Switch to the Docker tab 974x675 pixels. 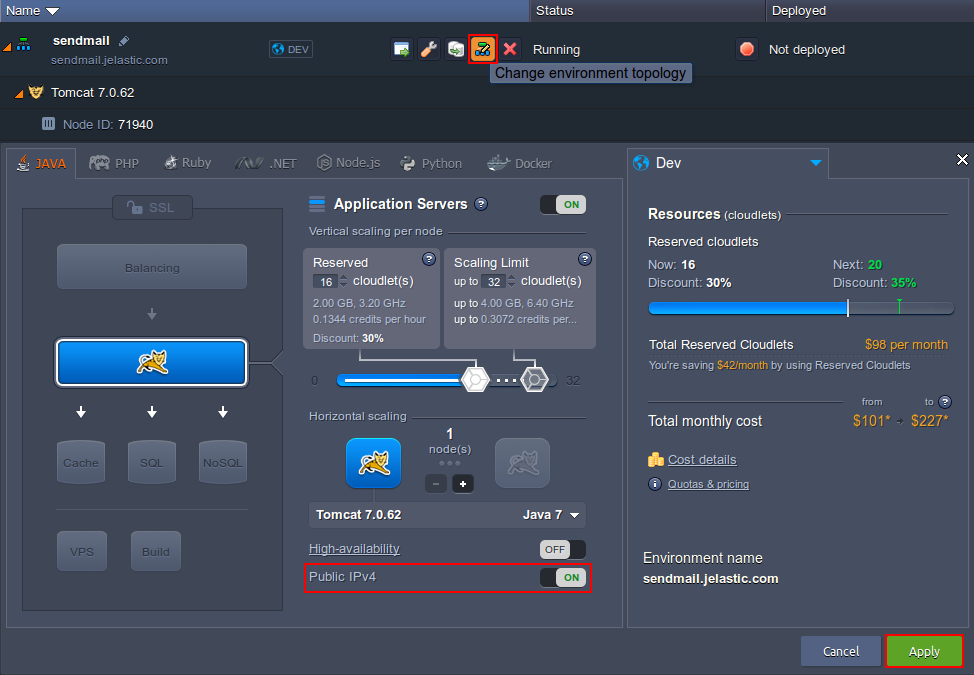[x=519, y=163]
